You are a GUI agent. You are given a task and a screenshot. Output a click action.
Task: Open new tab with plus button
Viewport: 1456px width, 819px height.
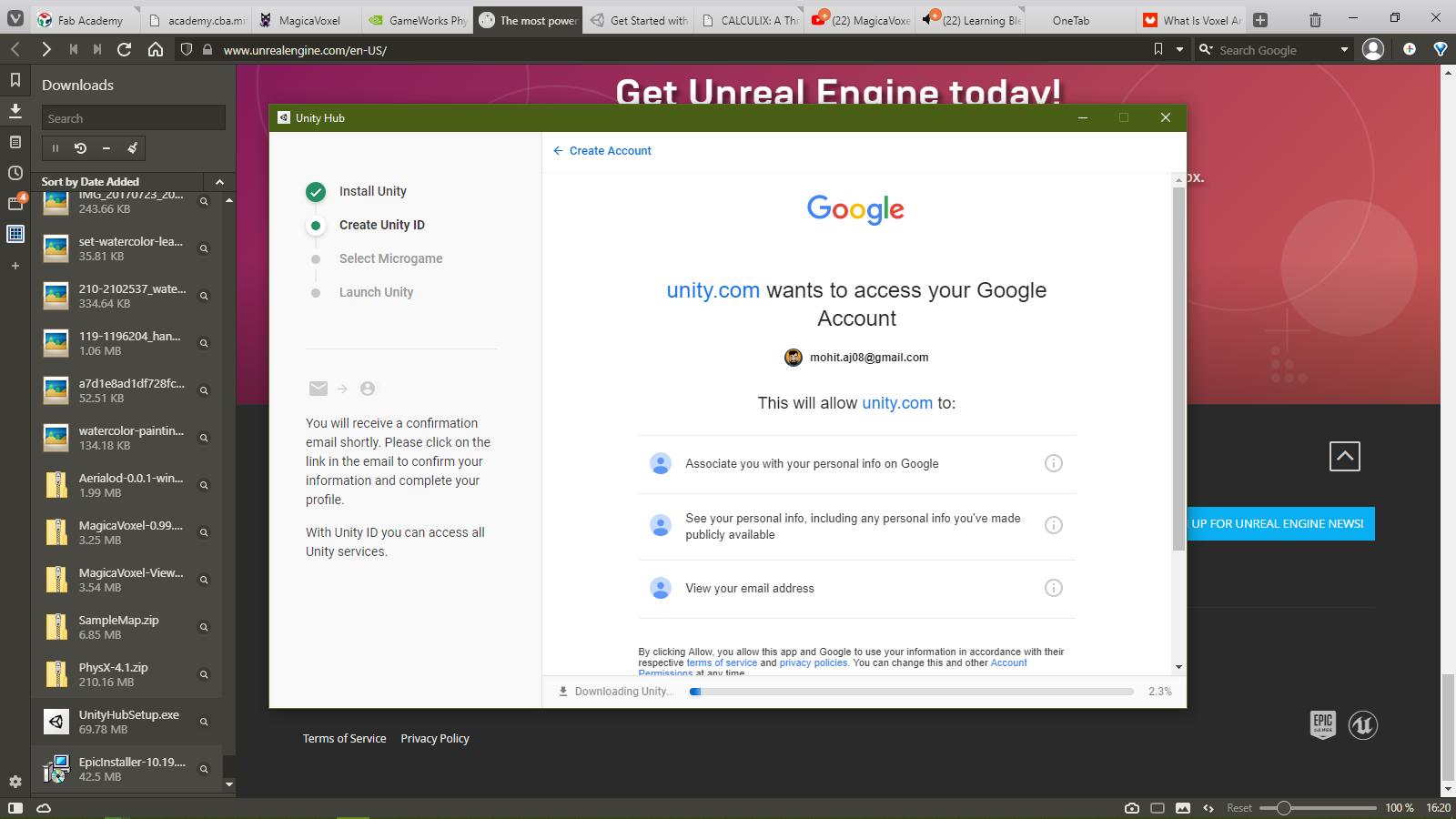(1260, 19)
